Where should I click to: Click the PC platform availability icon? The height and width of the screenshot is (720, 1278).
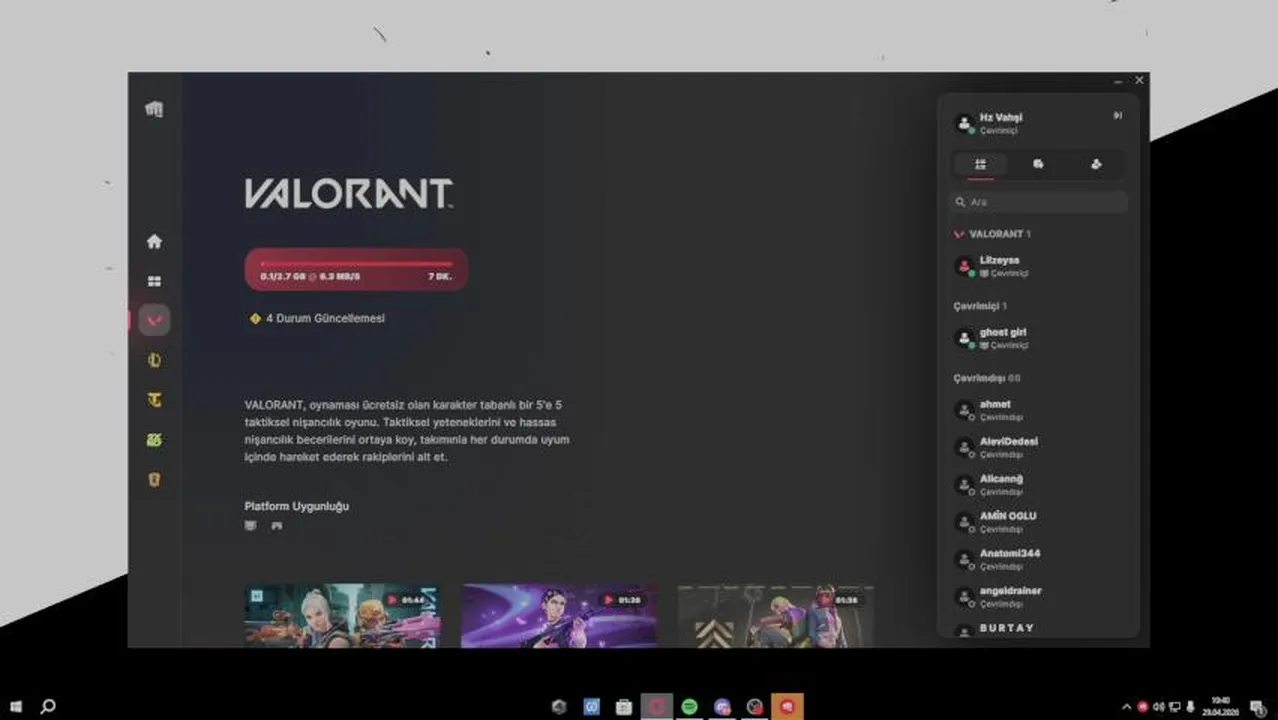pos(251,525)
